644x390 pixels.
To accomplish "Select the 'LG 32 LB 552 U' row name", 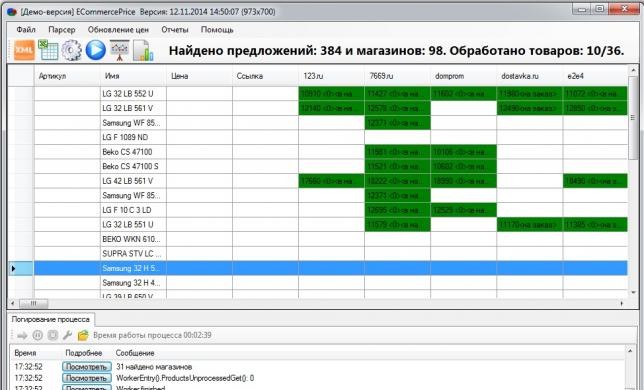I will coord(133,94).
